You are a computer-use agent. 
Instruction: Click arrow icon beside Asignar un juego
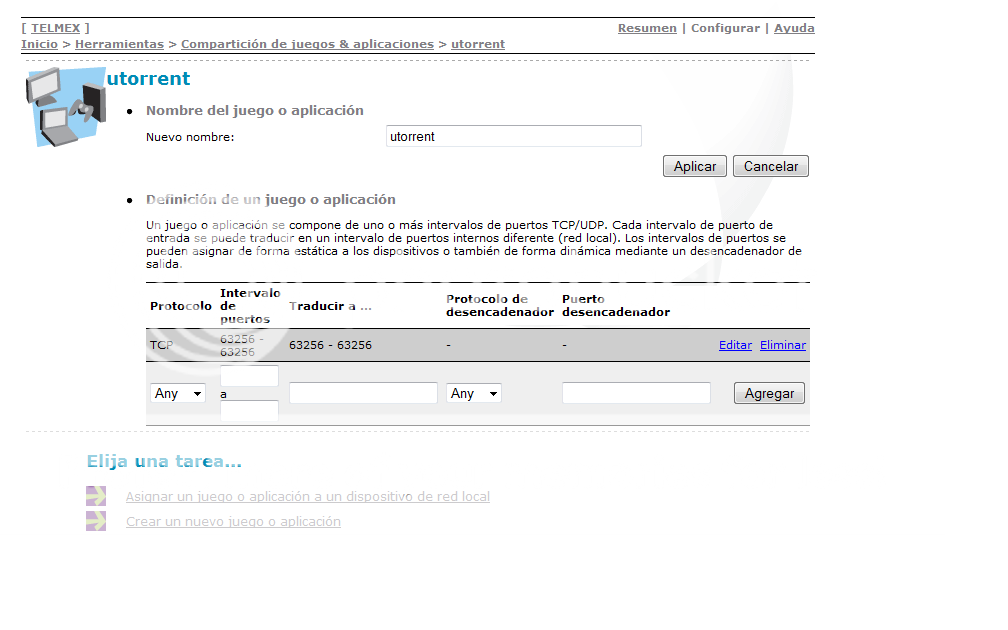point(96,496)
